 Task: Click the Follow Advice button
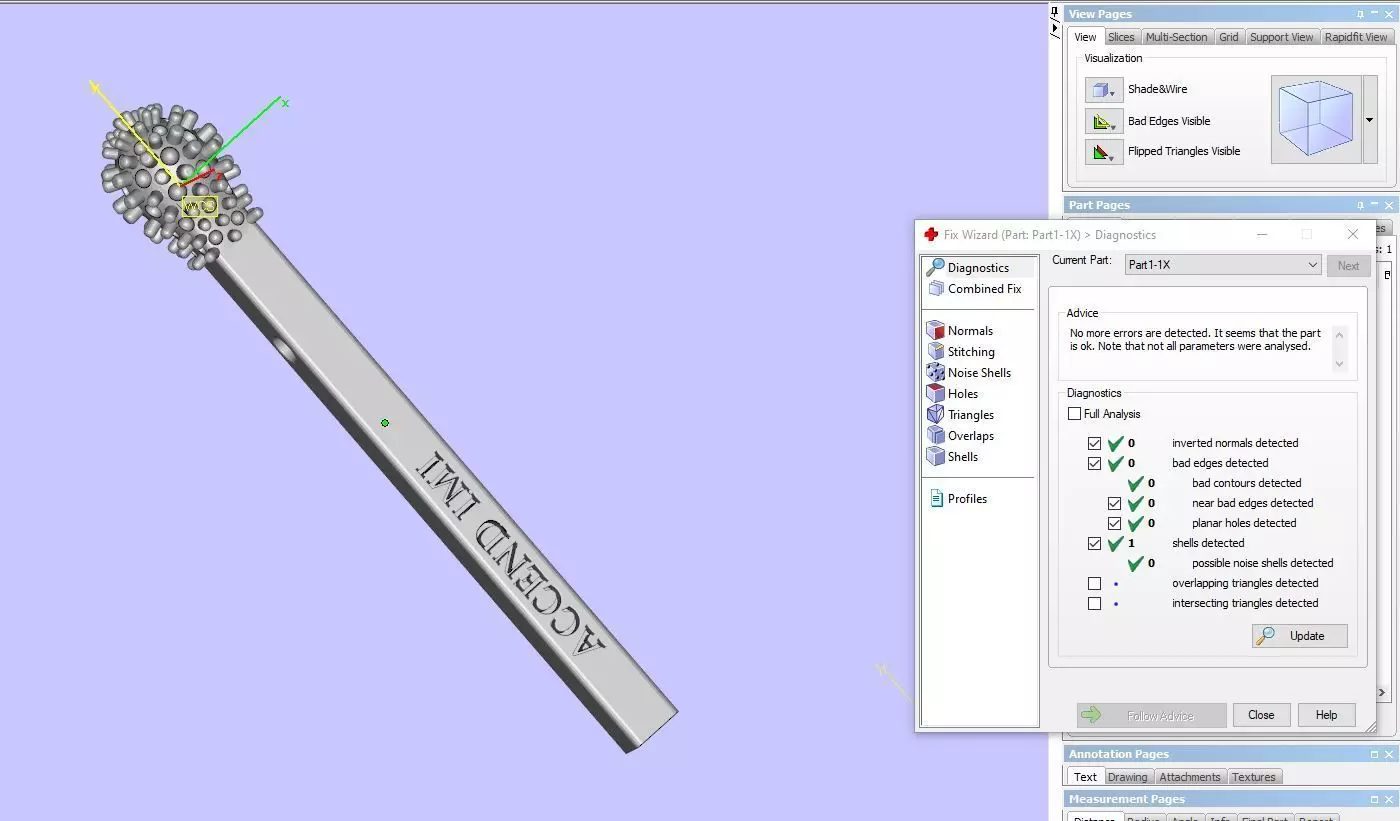pyautogui.click(x=1151, y=715)
